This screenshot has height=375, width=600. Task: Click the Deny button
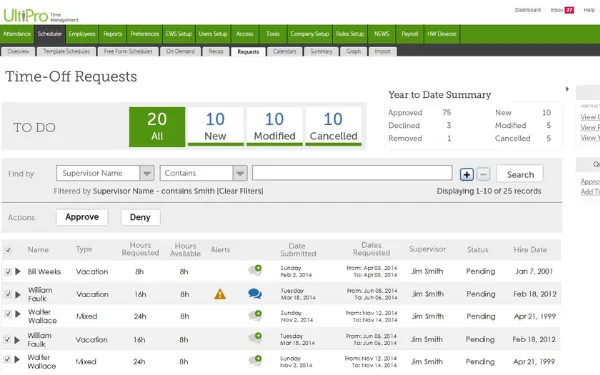point(140,217)
